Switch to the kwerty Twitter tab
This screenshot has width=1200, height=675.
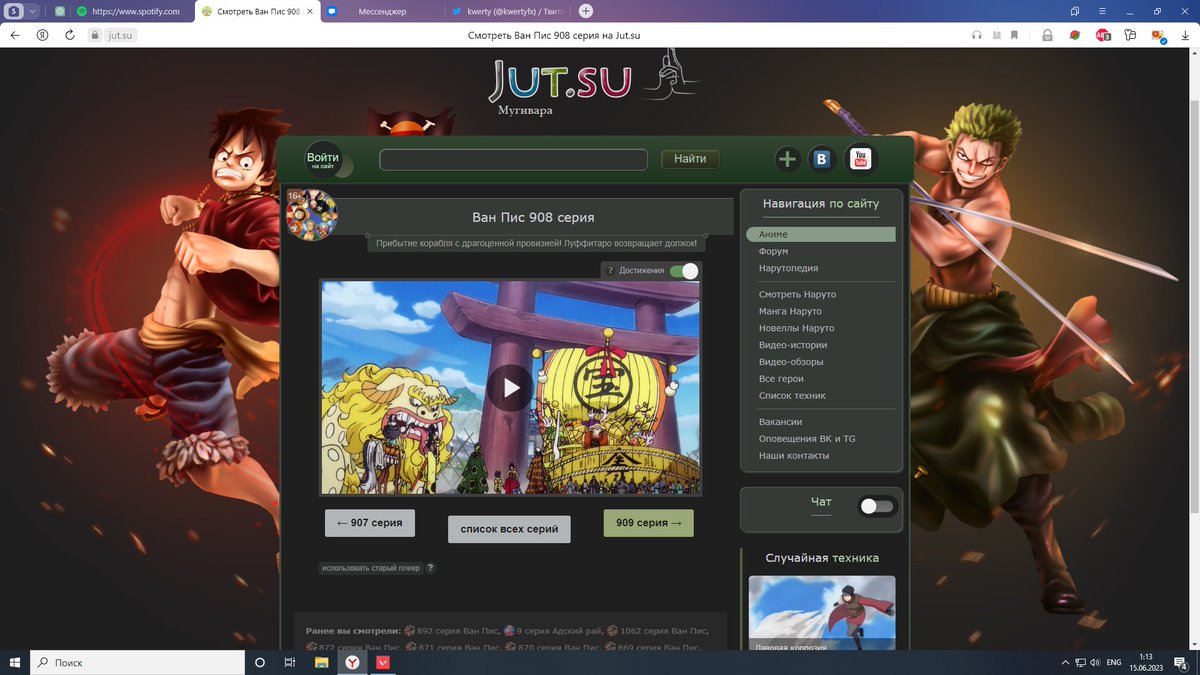tap(508, 11)
